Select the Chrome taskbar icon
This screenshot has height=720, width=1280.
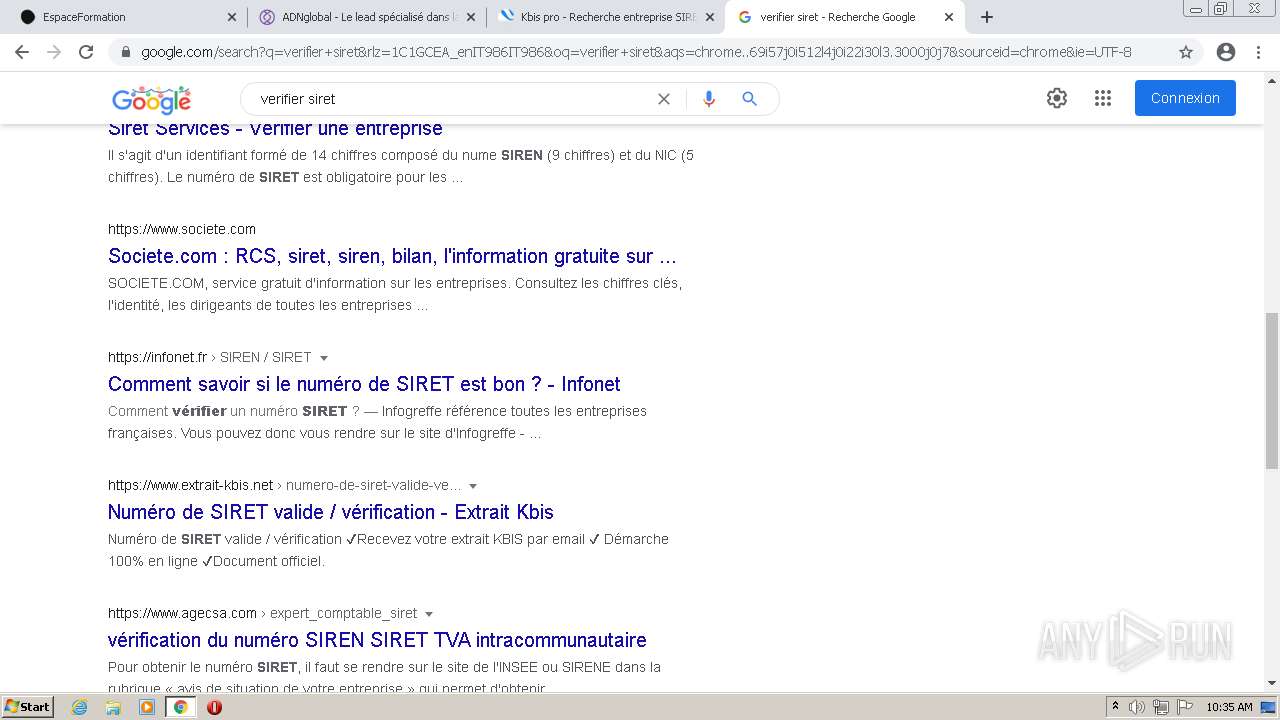pos(180,707)
